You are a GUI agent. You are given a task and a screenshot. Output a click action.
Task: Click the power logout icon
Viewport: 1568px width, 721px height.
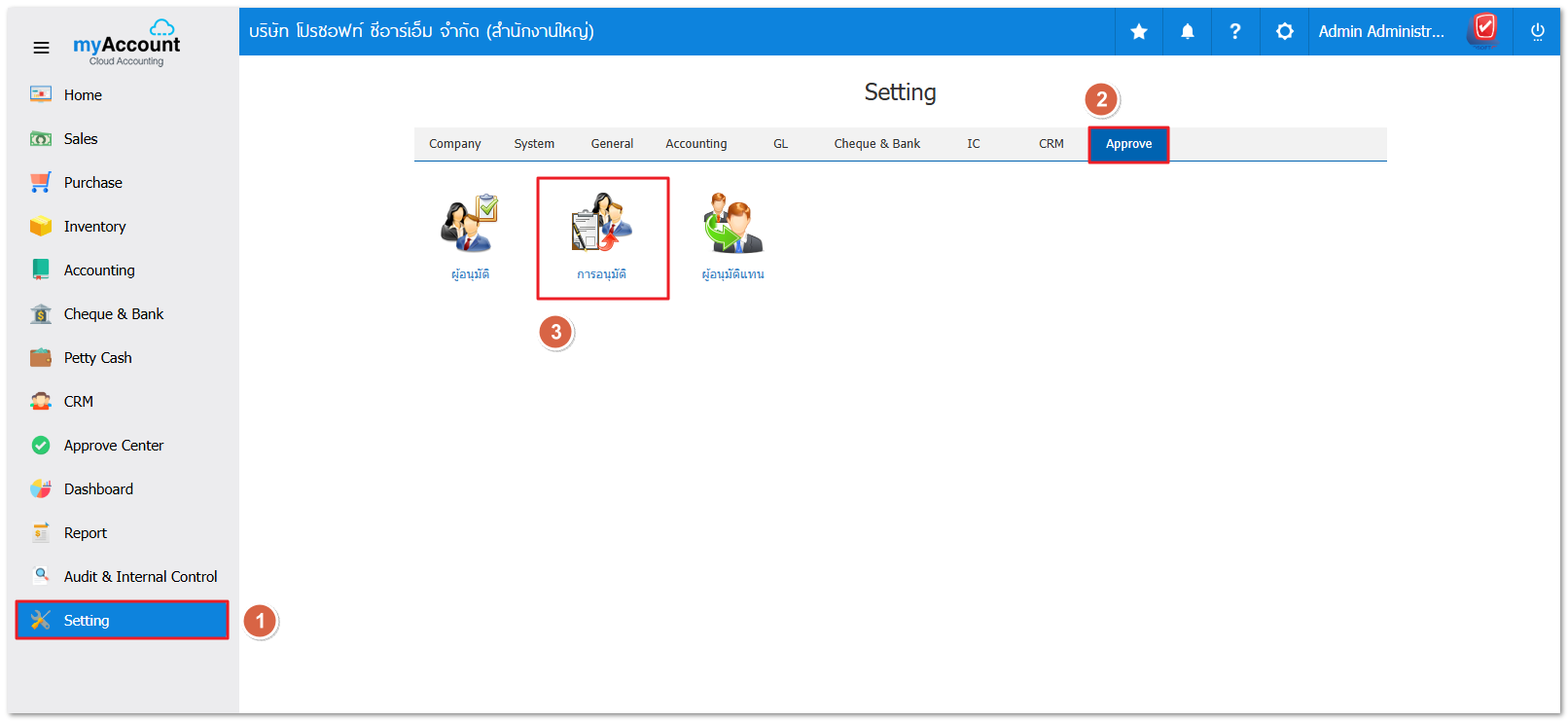tap(1537, 32)
